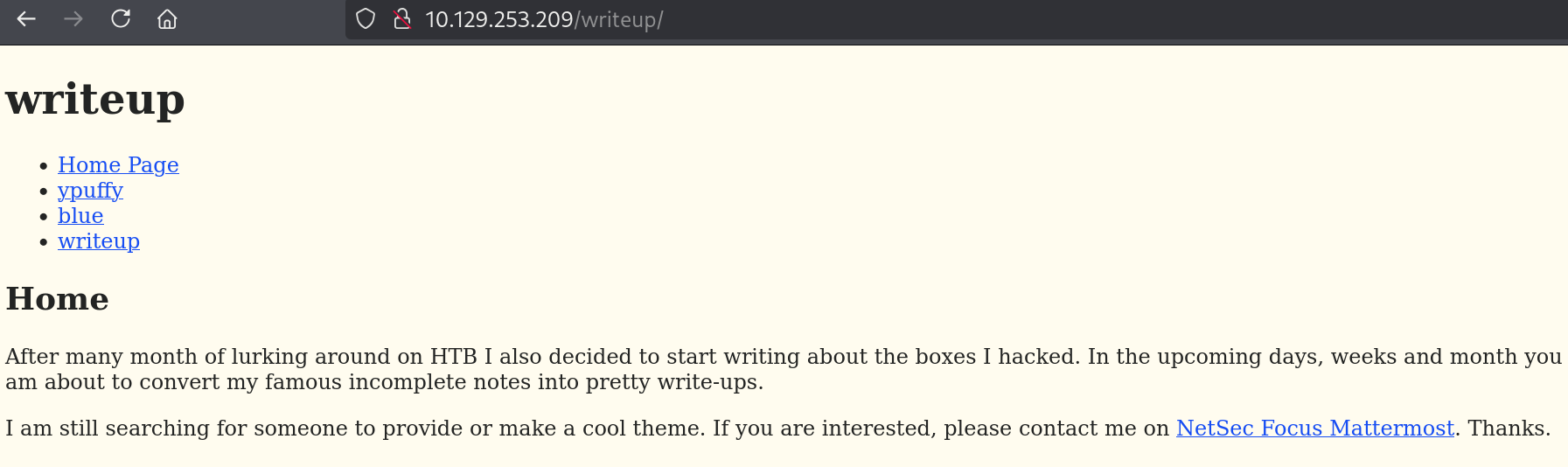Click the large writeup page heading
This screenshot has height=467, width=1568.
click(x=95, y=99)
